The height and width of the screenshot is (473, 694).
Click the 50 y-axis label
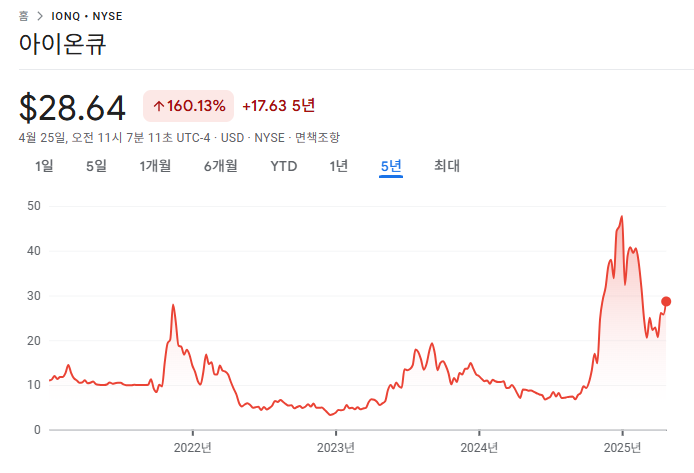click(34, 206)
